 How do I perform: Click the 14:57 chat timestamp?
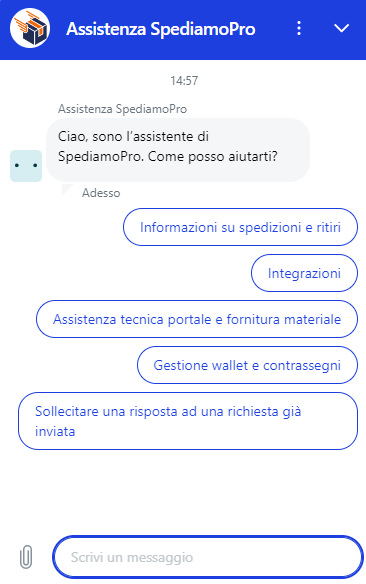184,80
